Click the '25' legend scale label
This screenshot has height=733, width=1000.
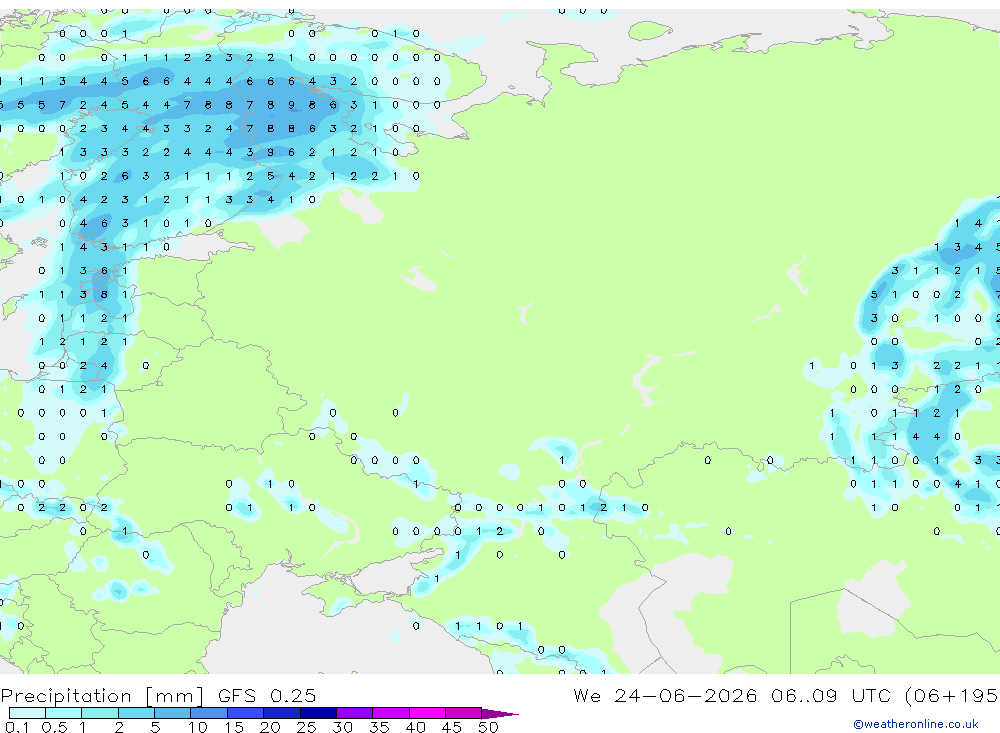(x=307, y=727)
